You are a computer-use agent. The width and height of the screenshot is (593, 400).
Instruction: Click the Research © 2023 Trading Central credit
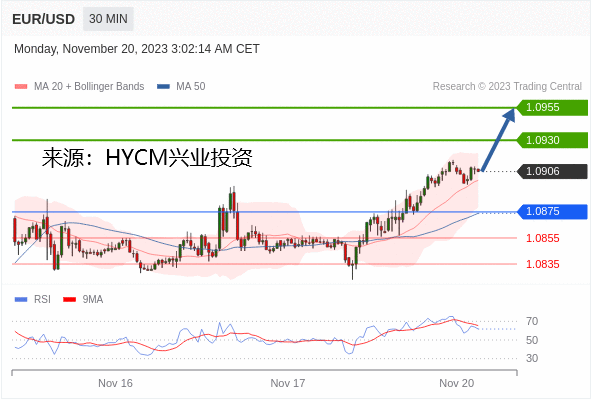pyautogui.click(x=507, y=87)
